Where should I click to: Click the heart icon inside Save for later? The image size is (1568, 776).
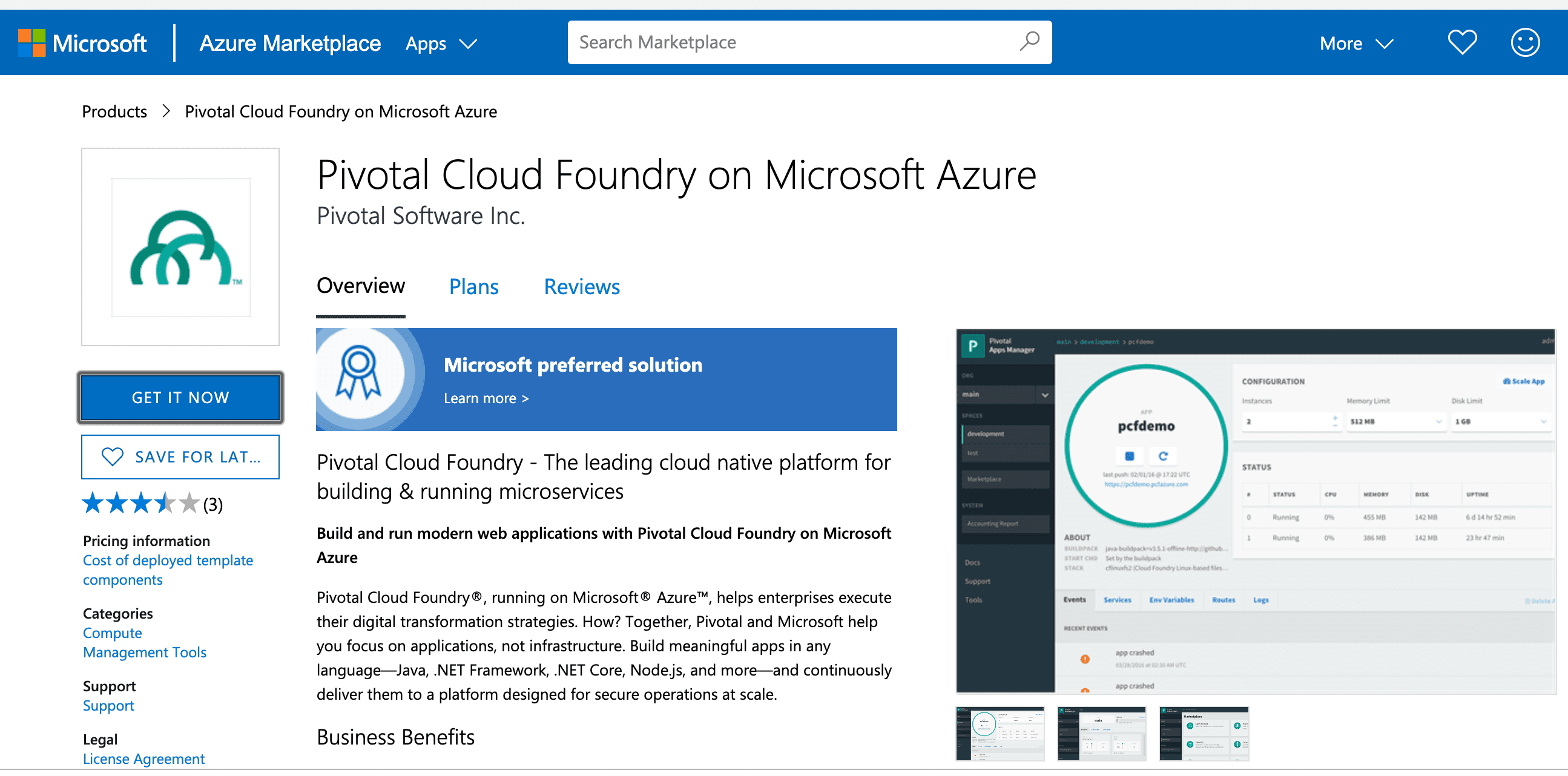pyautogui.click(x=112, y=456)
